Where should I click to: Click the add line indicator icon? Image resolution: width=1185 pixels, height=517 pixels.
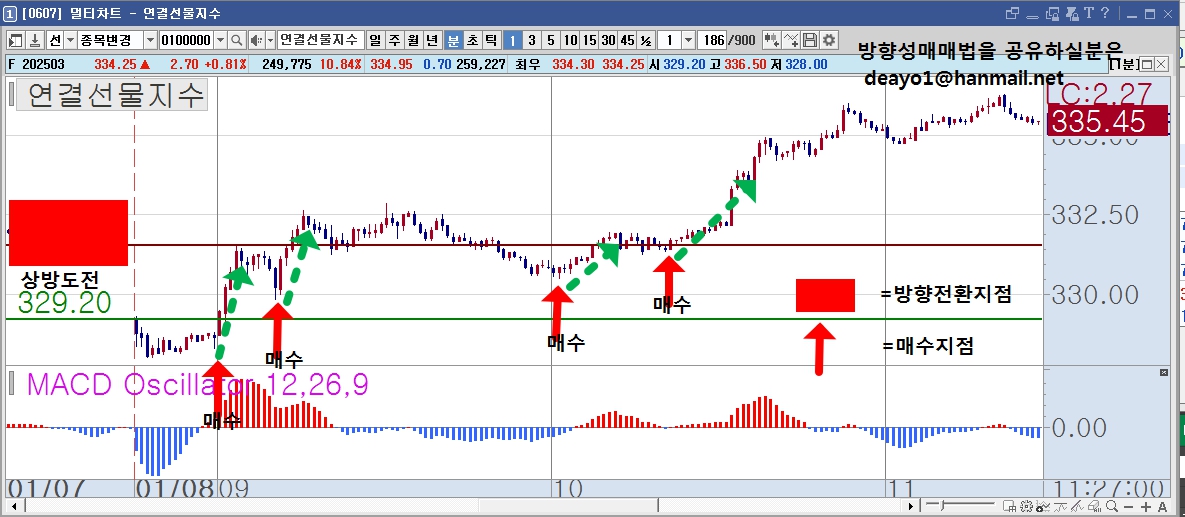[791, 40]
